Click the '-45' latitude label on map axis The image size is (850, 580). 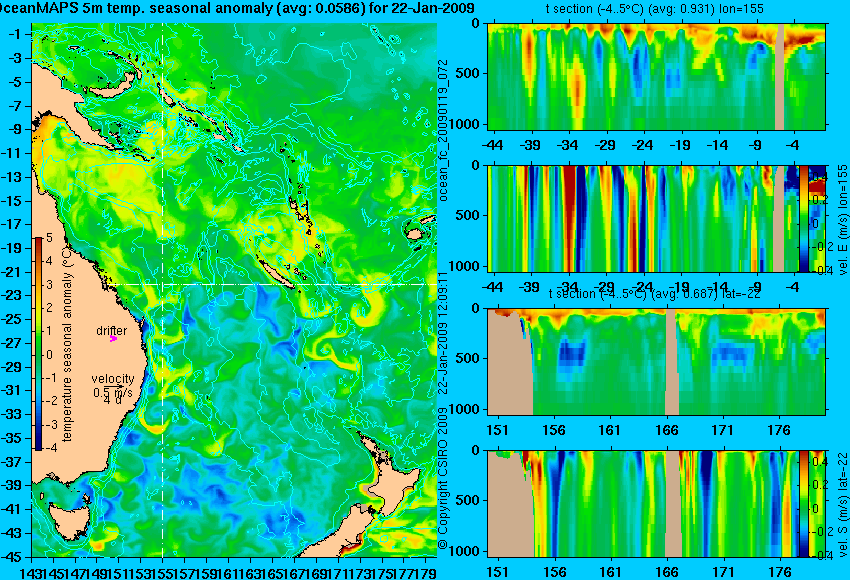coord(13,557)
